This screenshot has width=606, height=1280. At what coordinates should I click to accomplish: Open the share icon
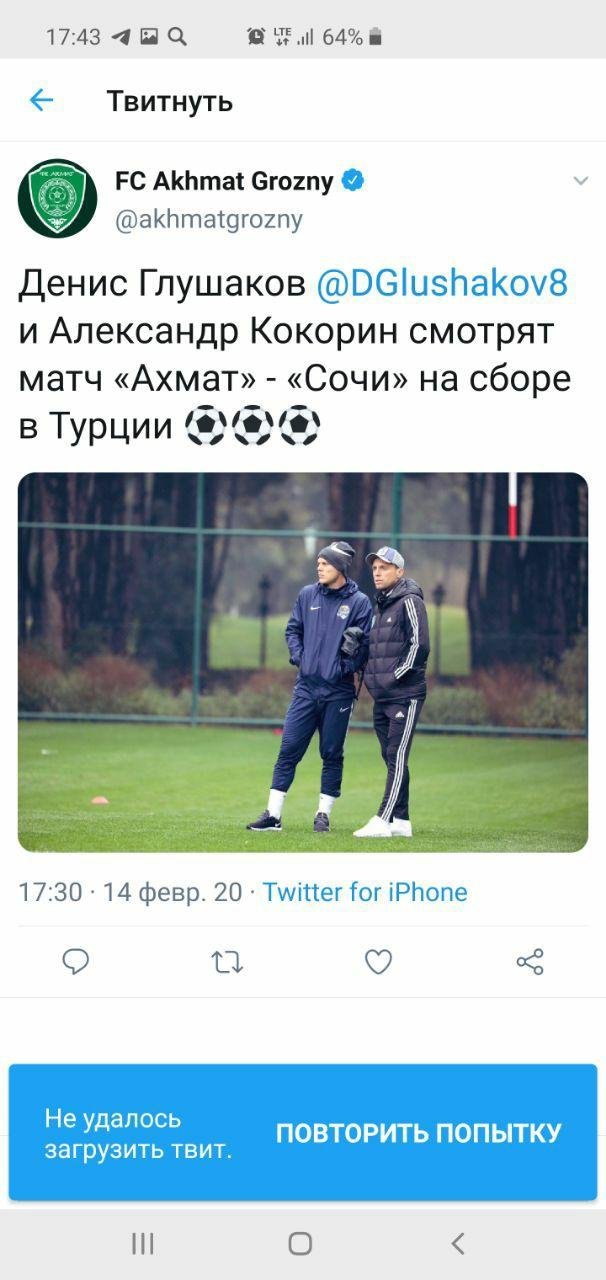point(530,962)
